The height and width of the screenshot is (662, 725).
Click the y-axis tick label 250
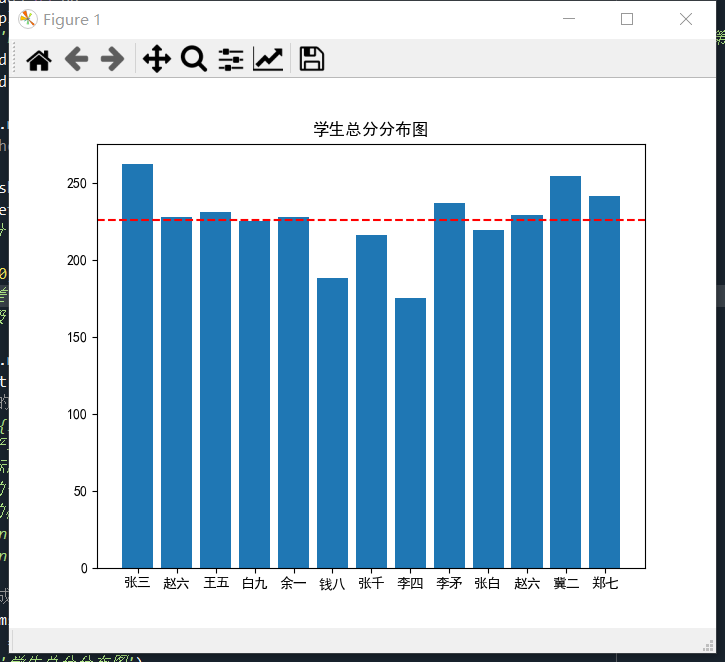(x=77, y=184)
